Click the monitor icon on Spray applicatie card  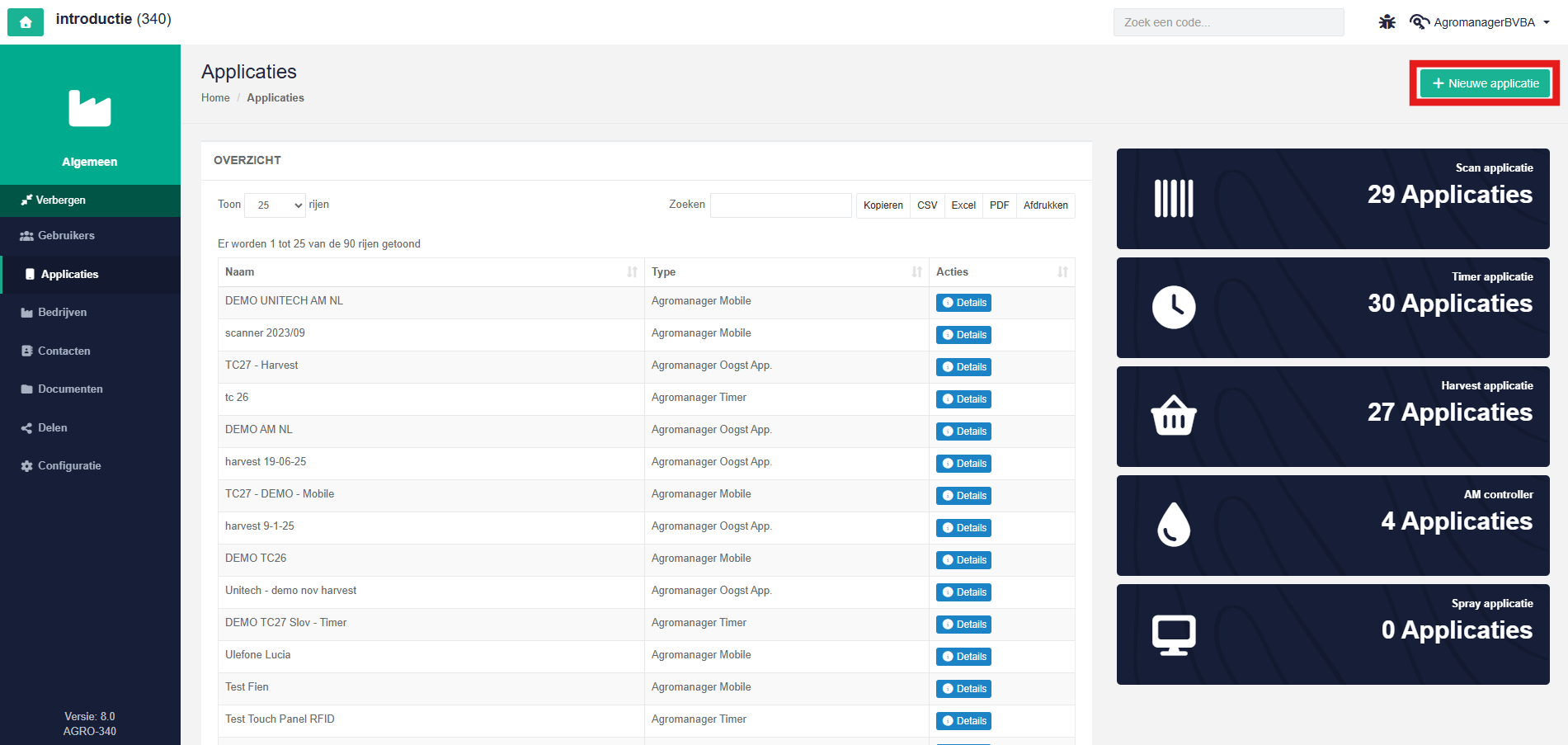(1174, 635)
